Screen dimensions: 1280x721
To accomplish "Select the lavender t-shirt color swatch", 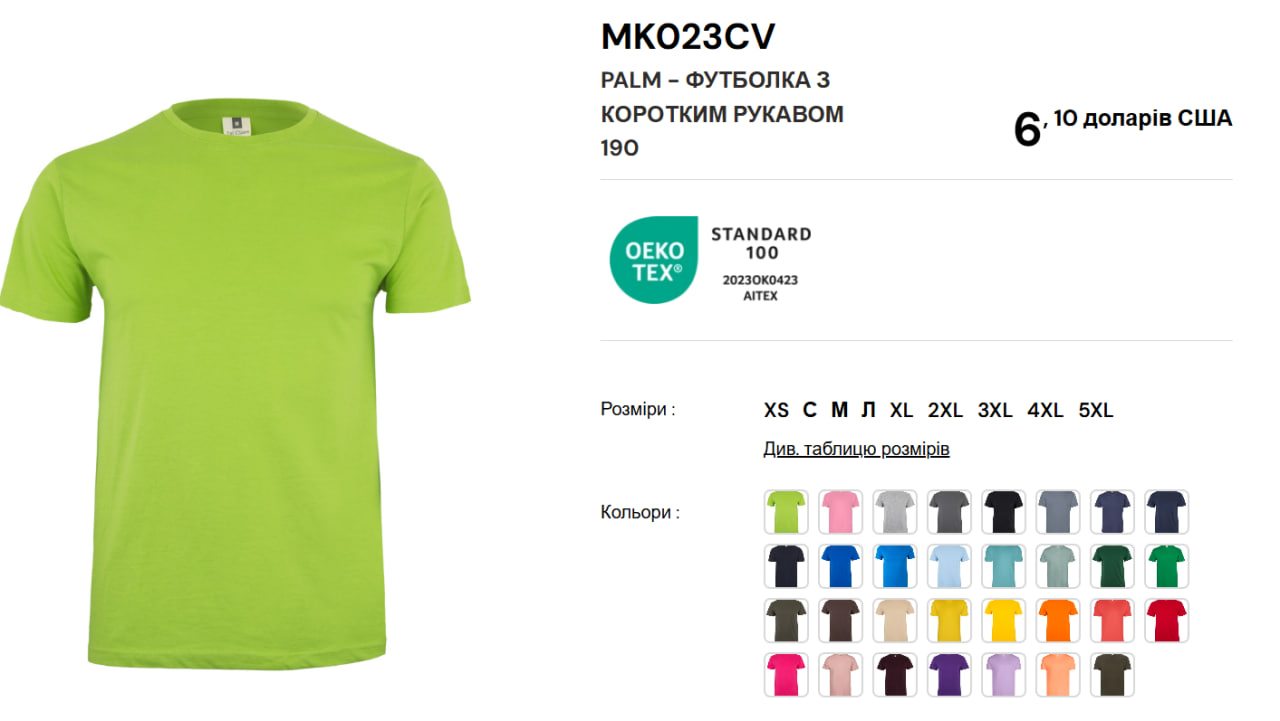I will 1003,674.
